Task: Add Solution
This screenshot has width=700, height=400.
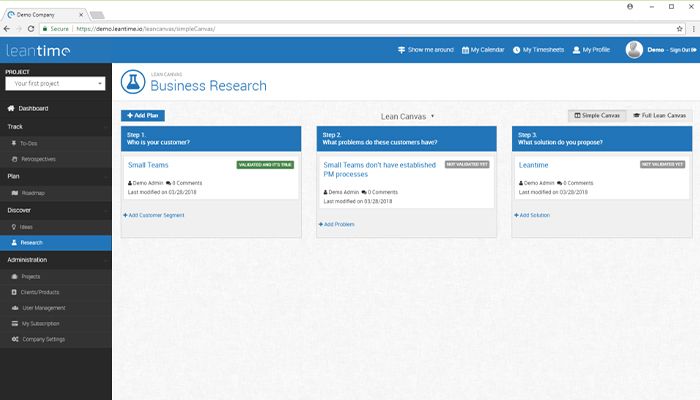Action: (x=532, y=215)
